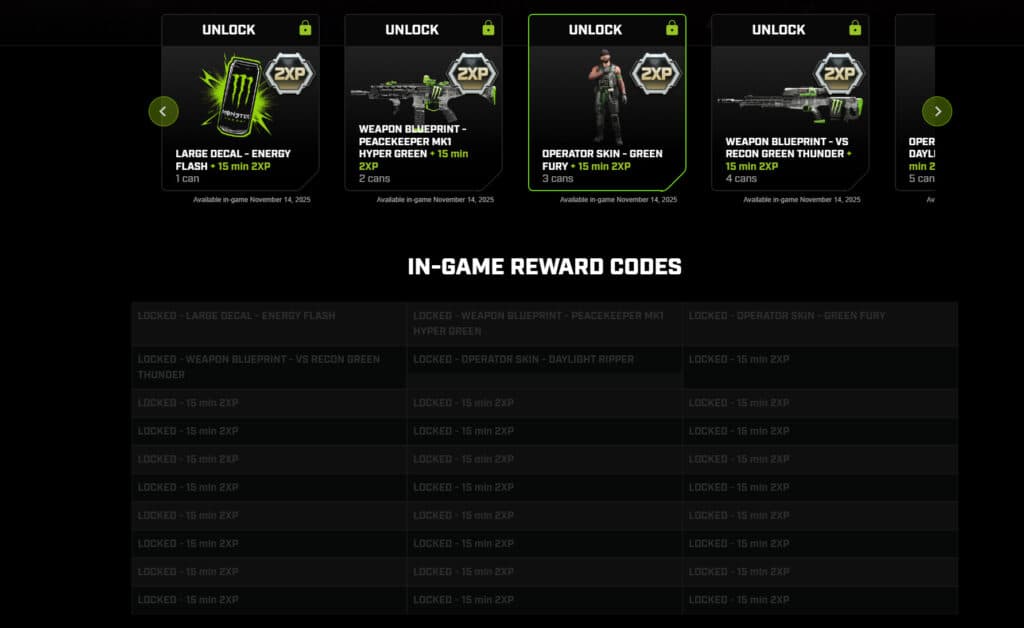Click the Monster can decal image
This screenshot has width=1024, height=628.
[x=236, y=97]
